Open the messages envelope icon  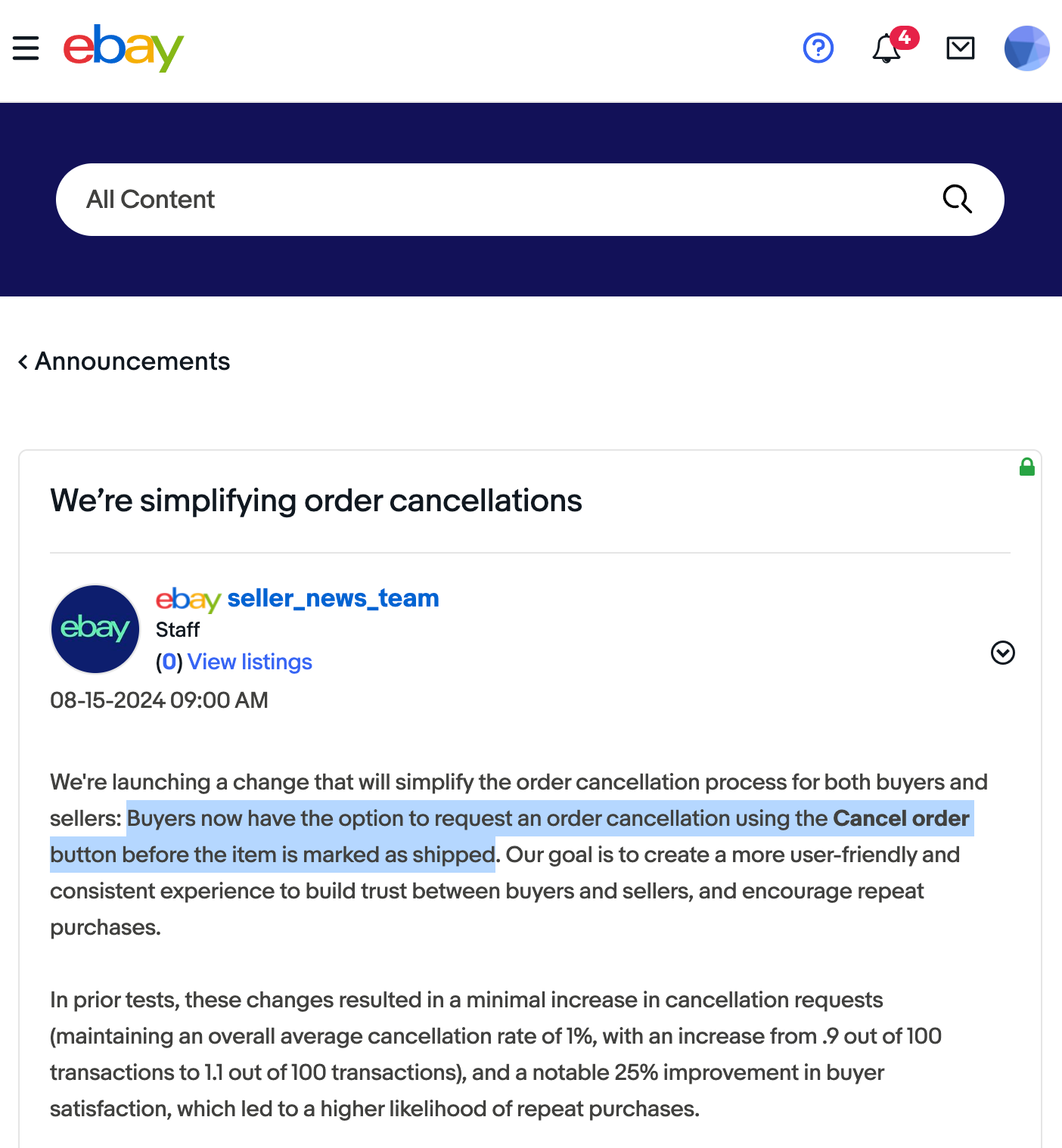(960, 48)
